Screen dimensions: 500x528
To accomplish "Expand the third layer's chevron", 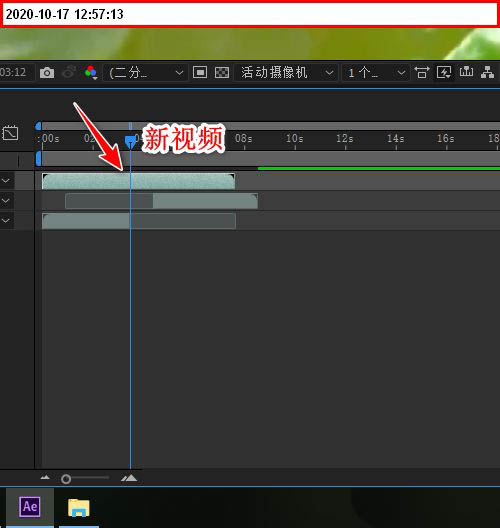I will (6, 221).
